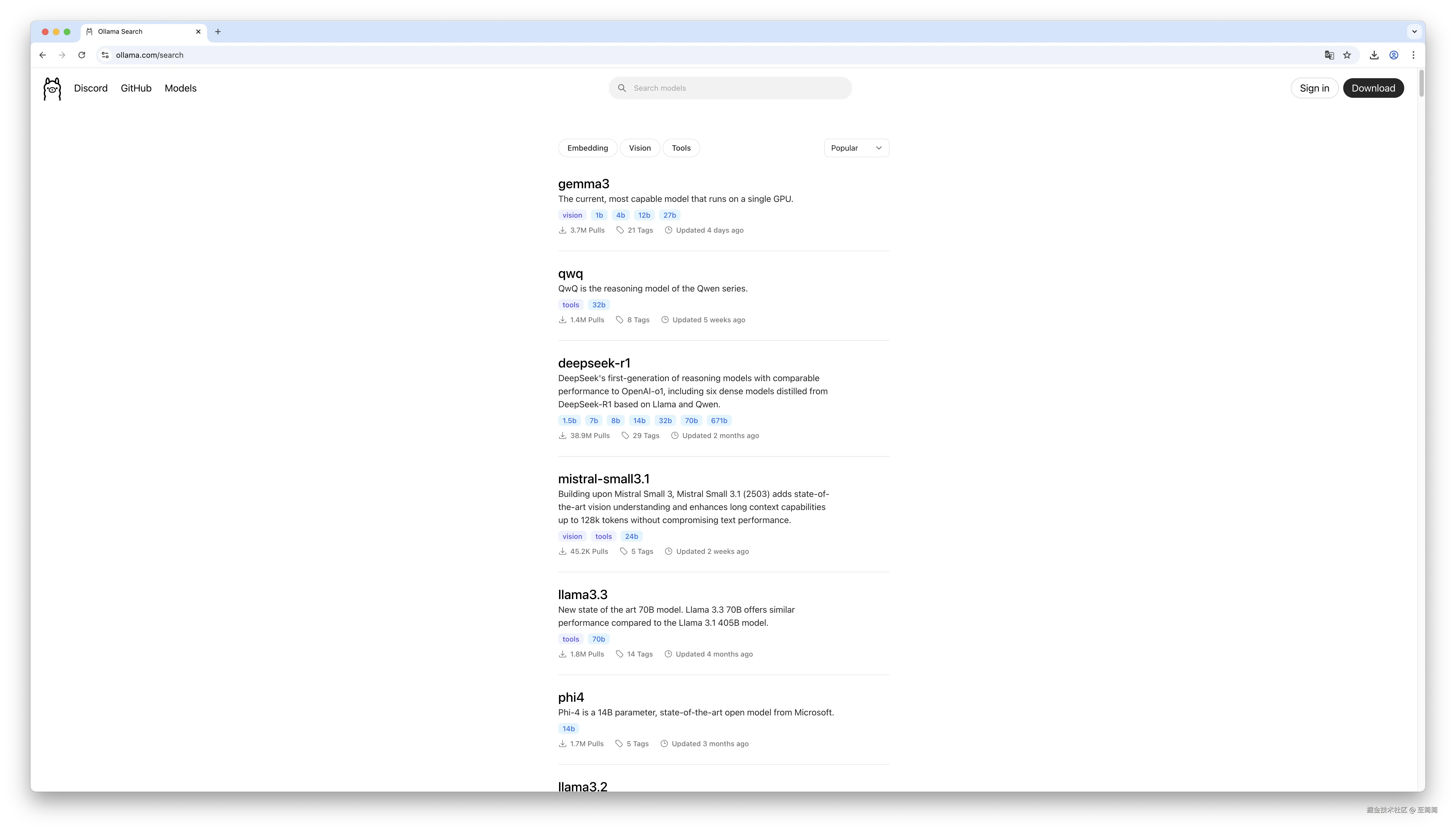Click the translate page icon
1456x832 pixels.
point(1329,55)
